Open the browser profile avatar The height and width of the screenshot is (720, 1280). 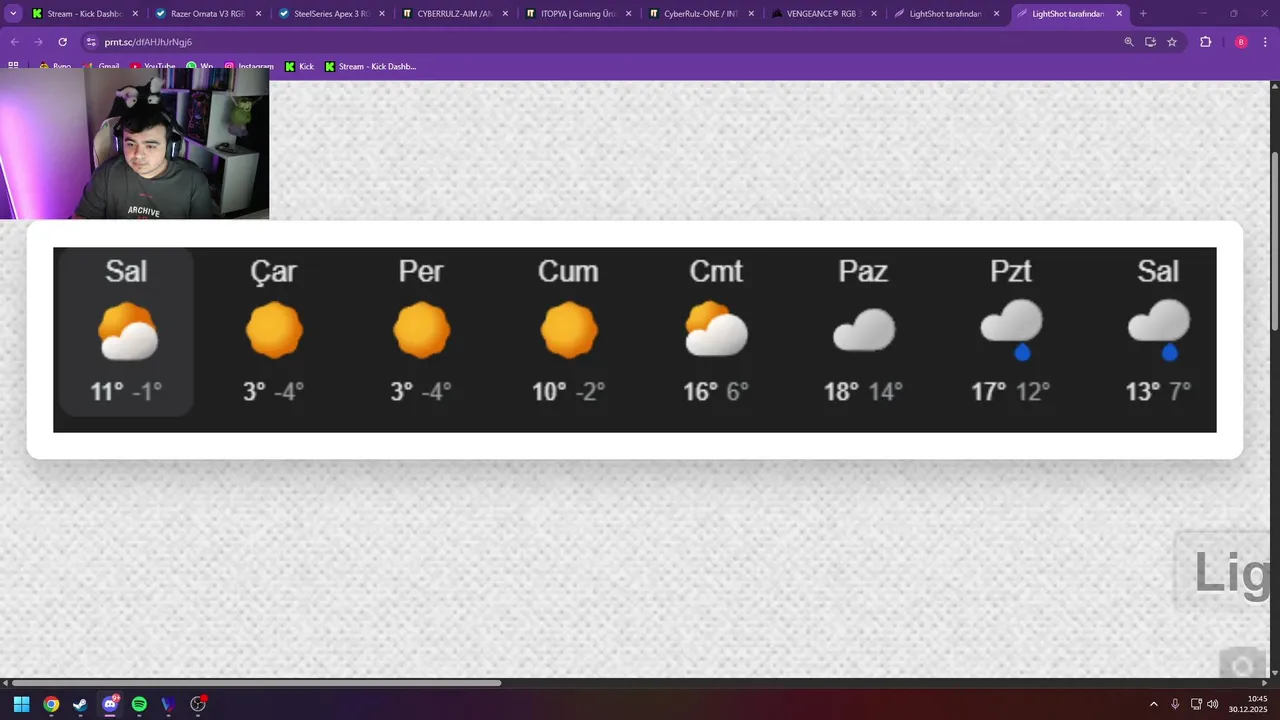[x=1241, y=42]
